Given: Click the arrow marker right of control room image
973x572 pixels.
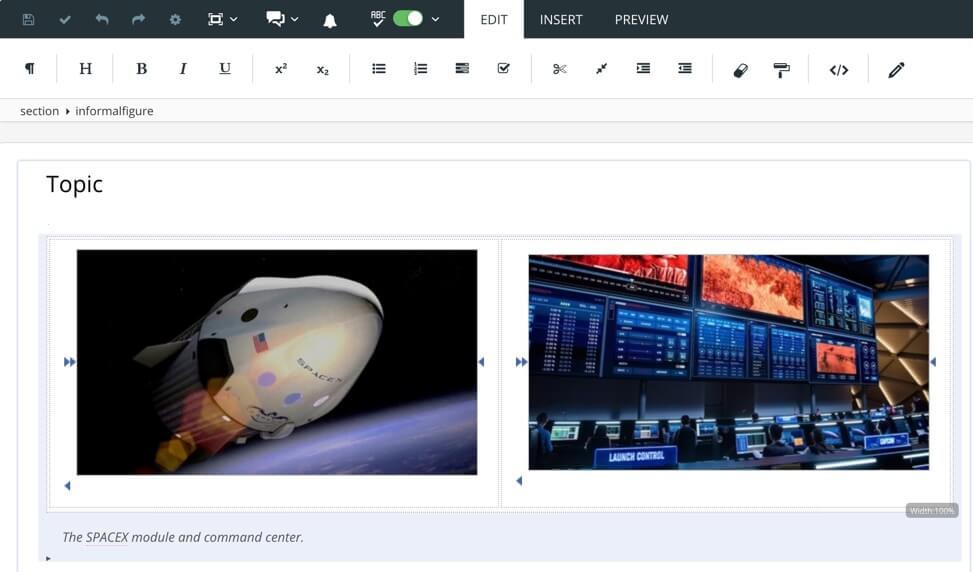Looking at the screenshot, I should [933, 362].
